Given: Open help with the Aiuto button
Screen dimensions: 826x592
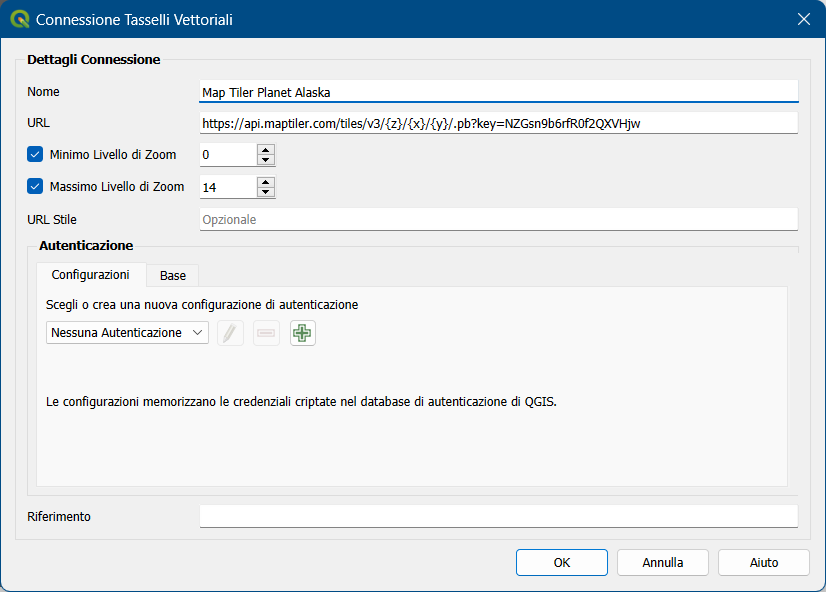Looking at the screenshot, I should (764, 563).
